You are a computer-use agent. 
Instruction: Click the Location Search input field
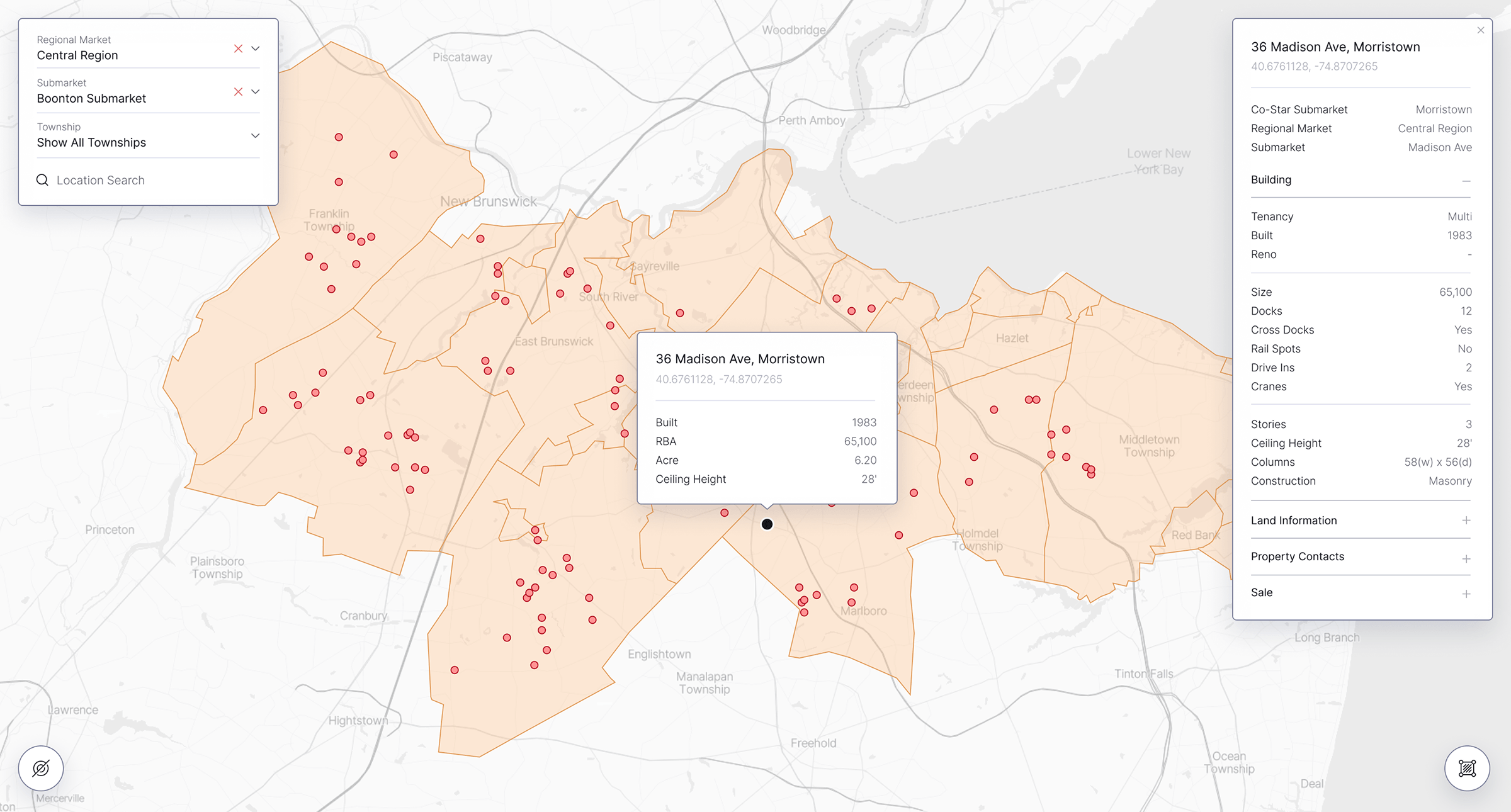[x=148, y=181]
